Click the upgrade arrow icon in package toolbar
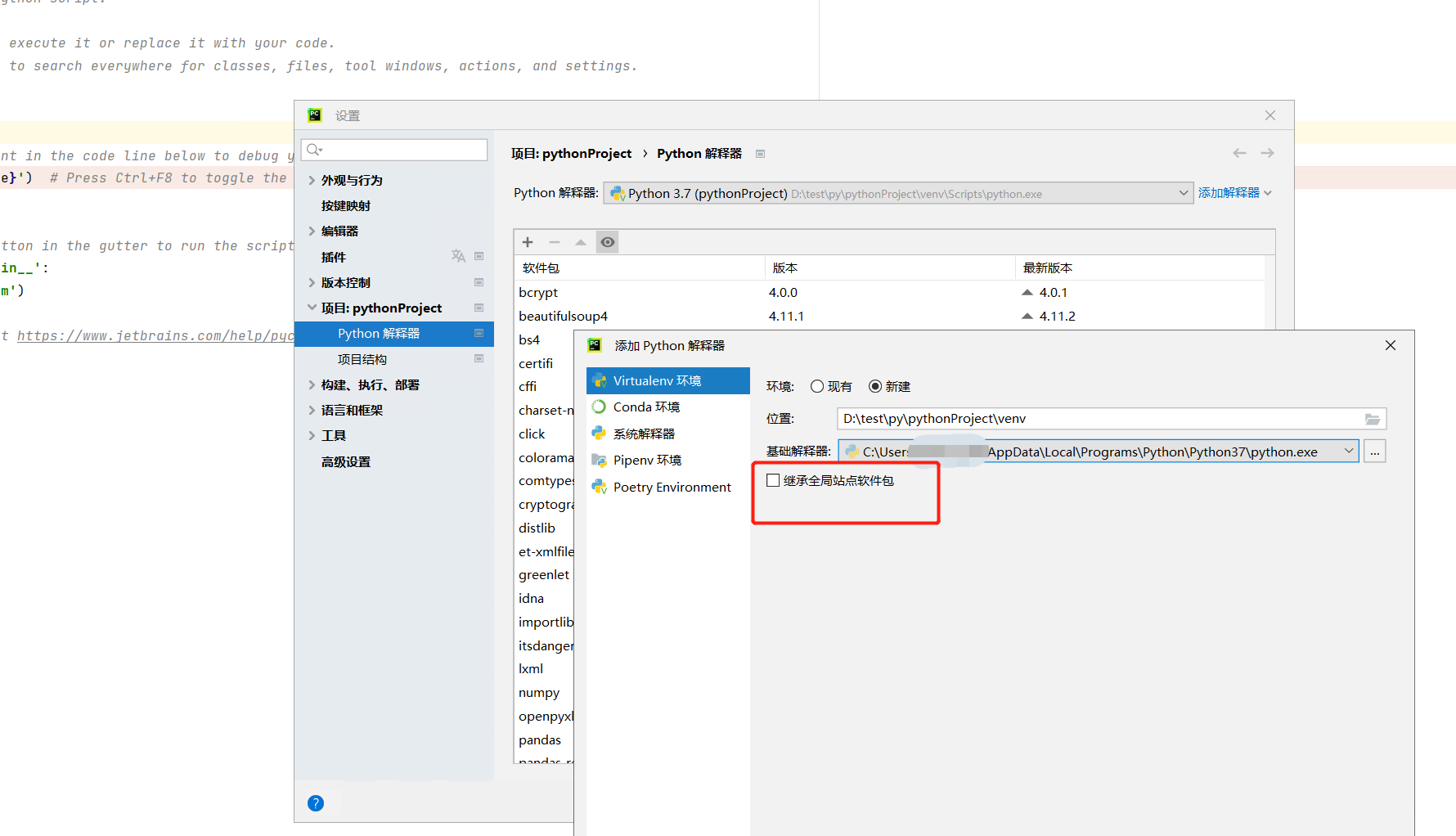This screenshot has width=1456, height=836. [x=581, y=242]
